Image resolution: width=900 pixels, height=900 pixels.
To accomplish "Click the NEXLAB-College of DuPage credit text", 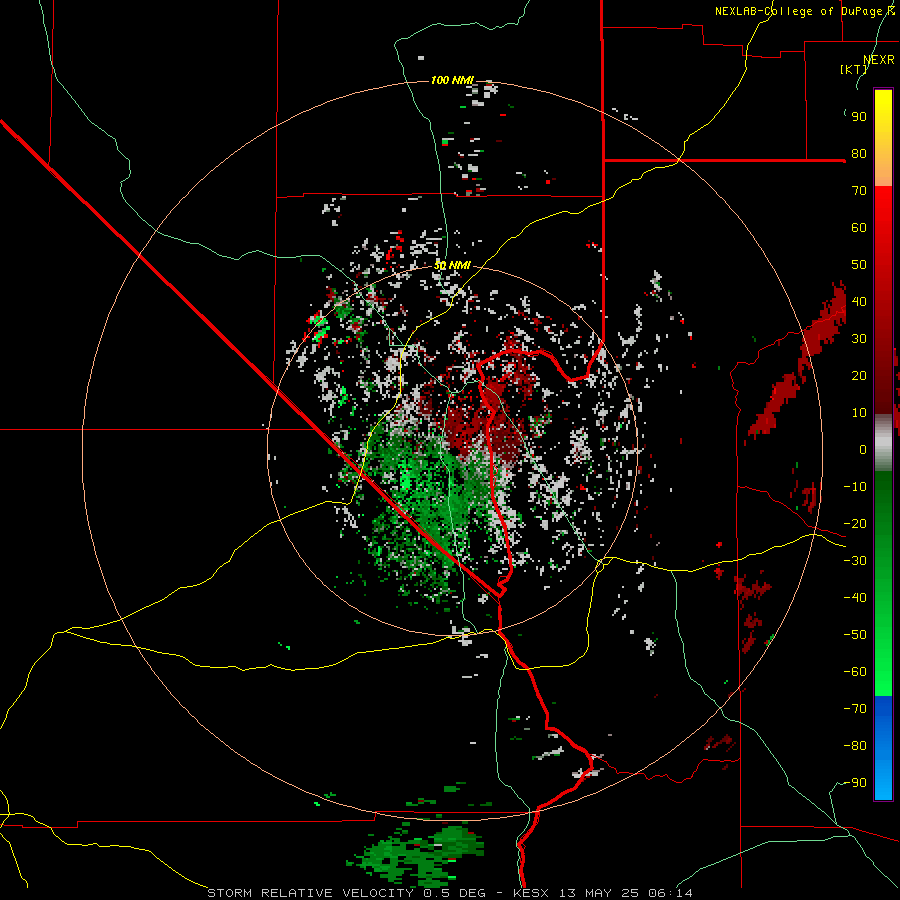I will pos(805,11).
